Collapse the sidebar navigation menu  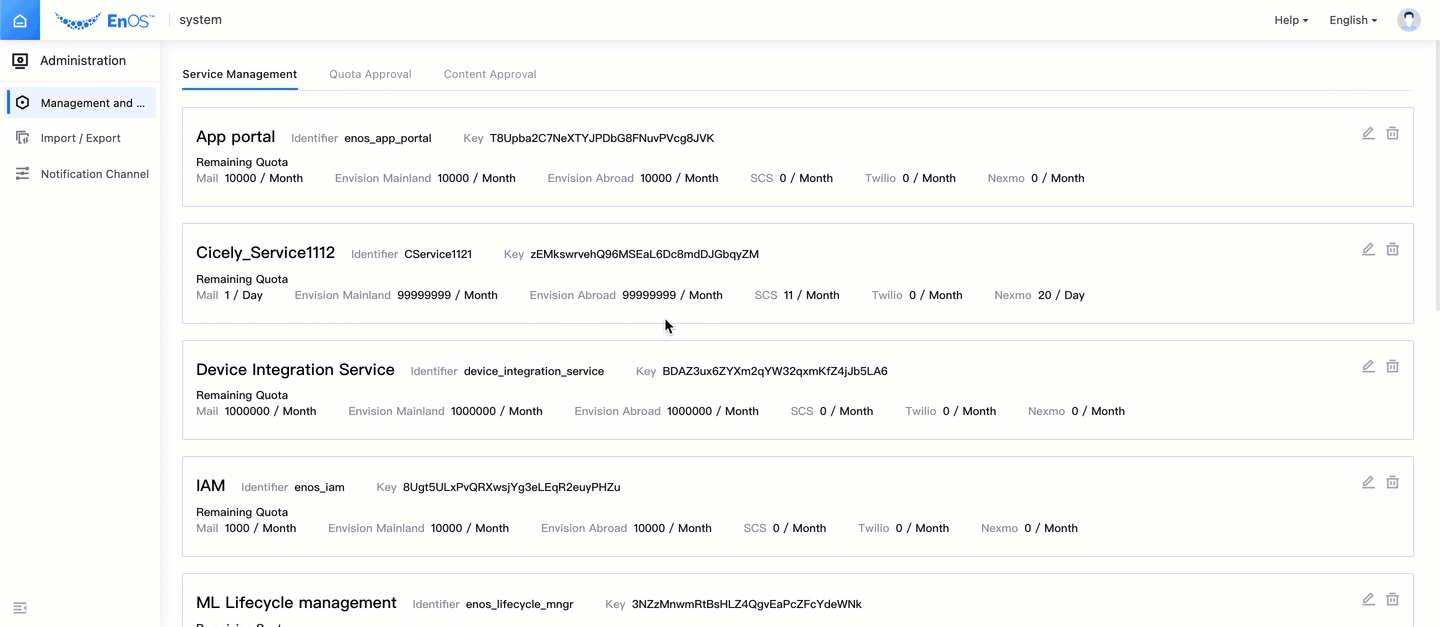coord(20,608)
